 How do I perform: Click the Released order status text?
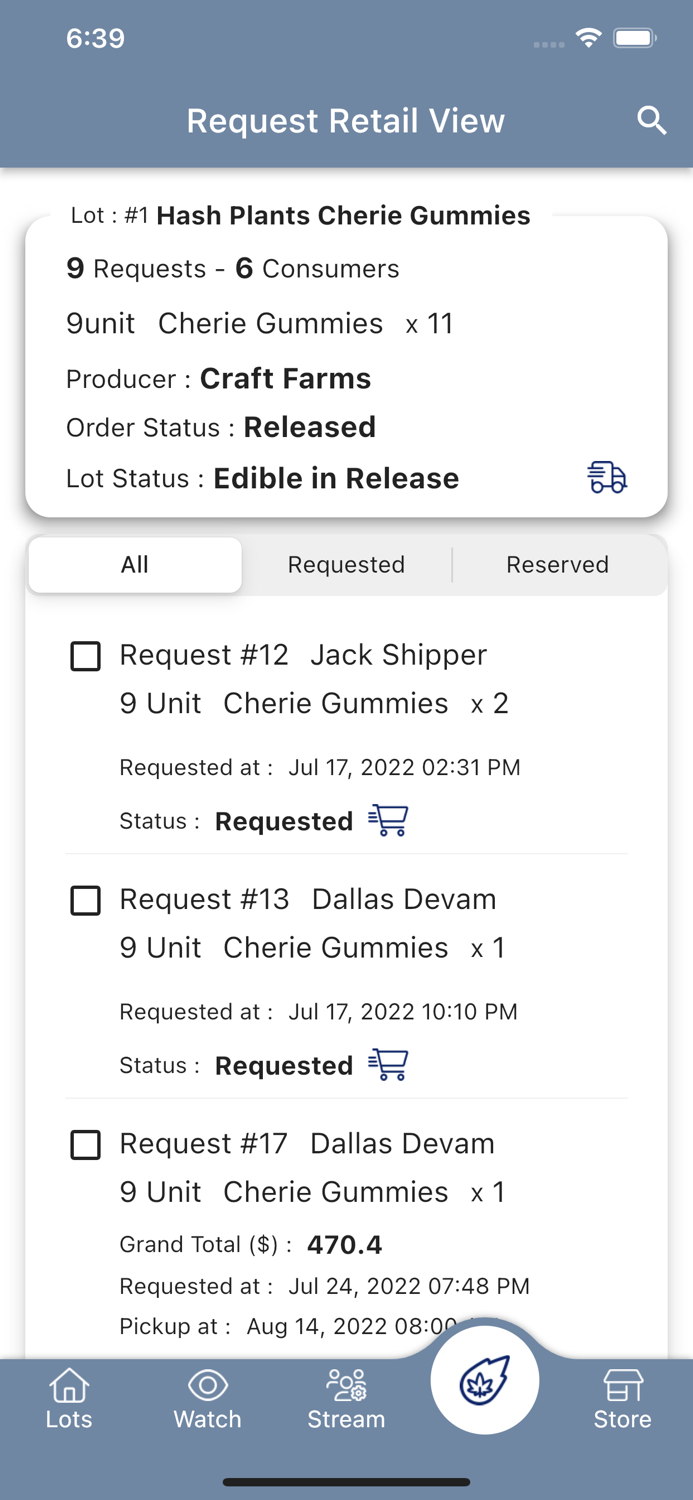coord(309,427)
